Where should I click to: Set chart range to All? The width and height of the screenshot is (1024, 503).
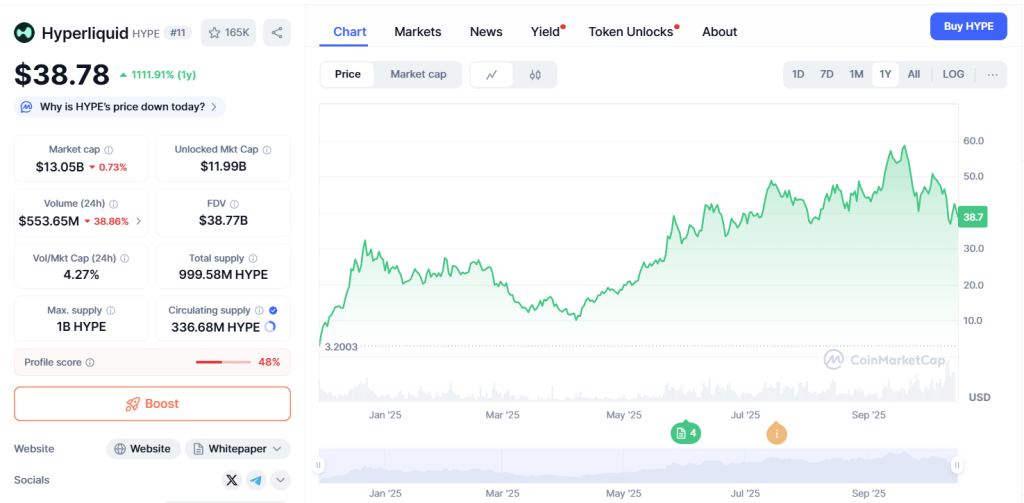point(914,74)
